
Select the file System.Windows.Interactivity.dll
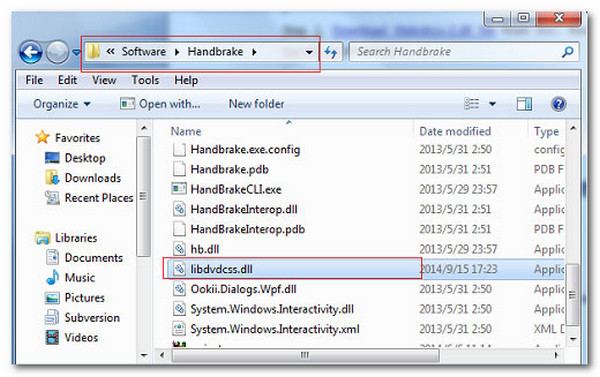(272, 309)
